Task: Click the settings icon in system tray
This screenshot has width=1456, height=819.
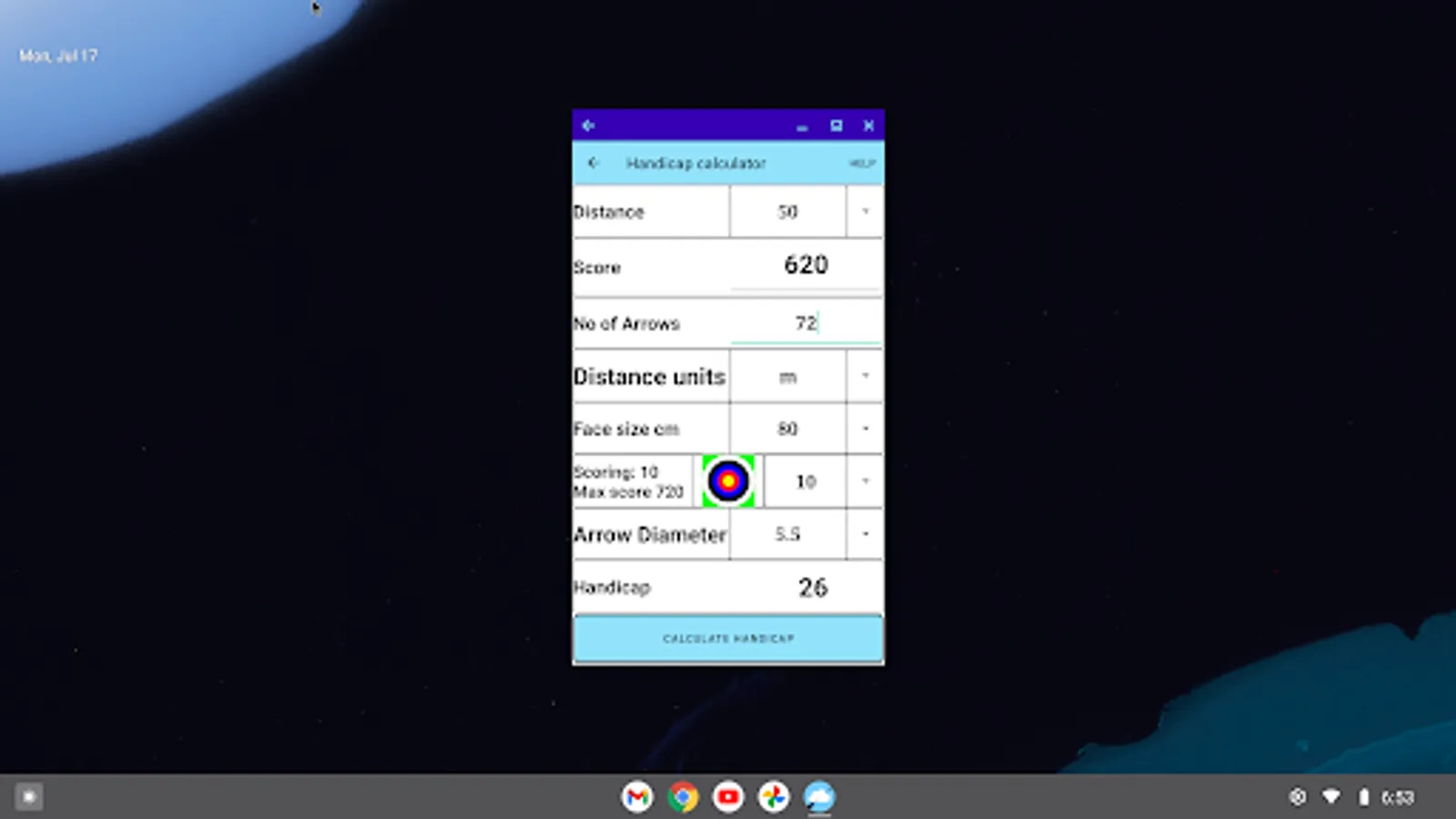Action: (x=1298, y=797)
